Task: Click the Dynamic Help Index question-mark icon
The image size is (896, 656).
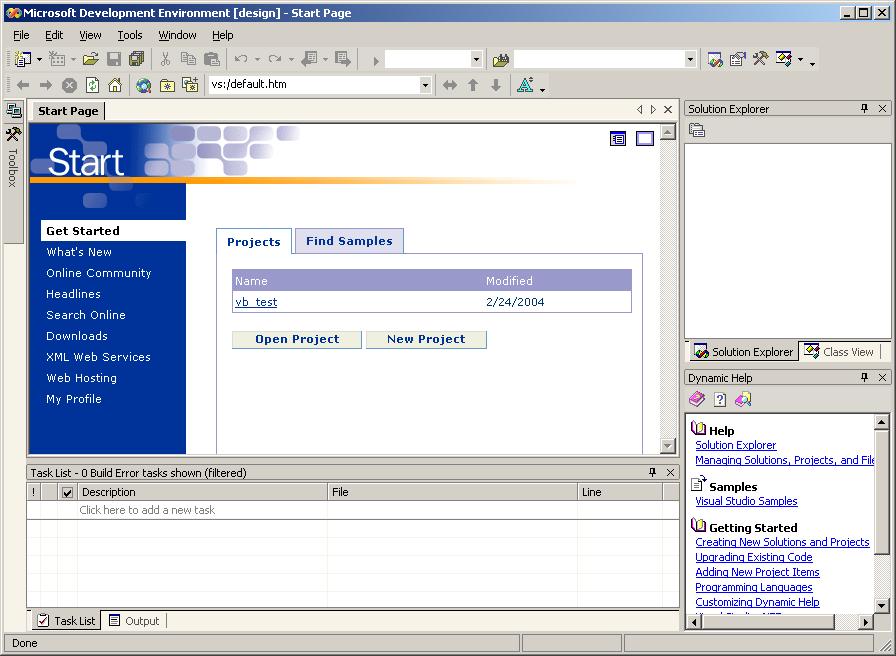Action: pos(720,399)
